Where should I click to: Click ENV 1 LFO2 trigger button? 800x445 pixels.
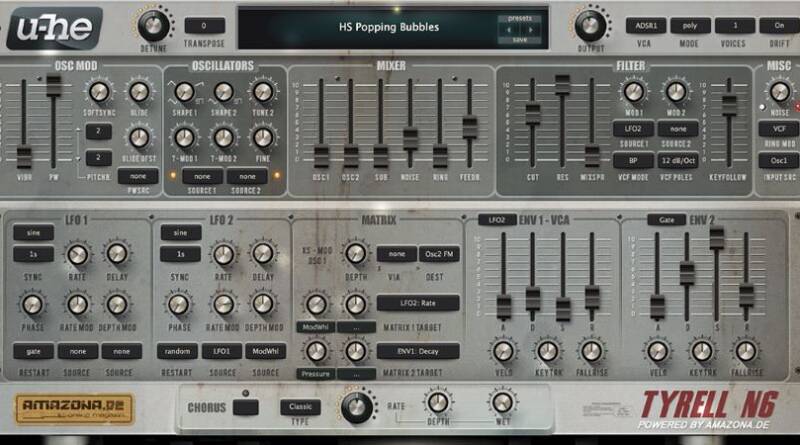point(497,220)
